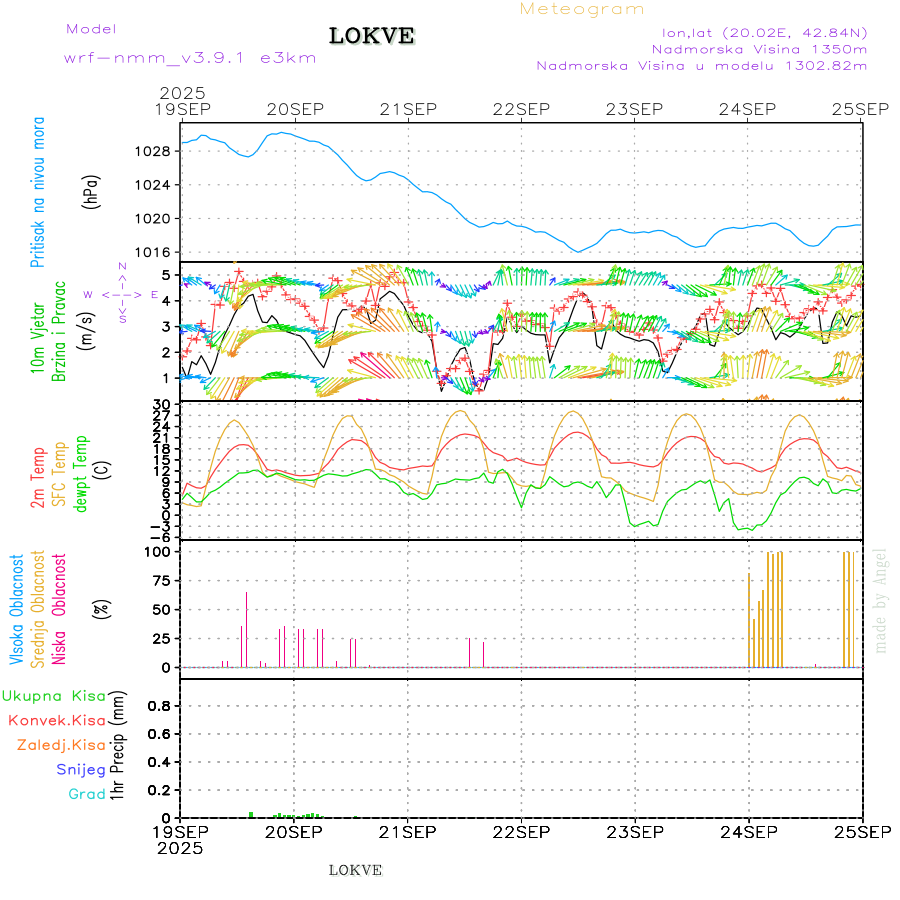Click Nadmorska Visina u modelu 1302.82m

tap(701, 66)
